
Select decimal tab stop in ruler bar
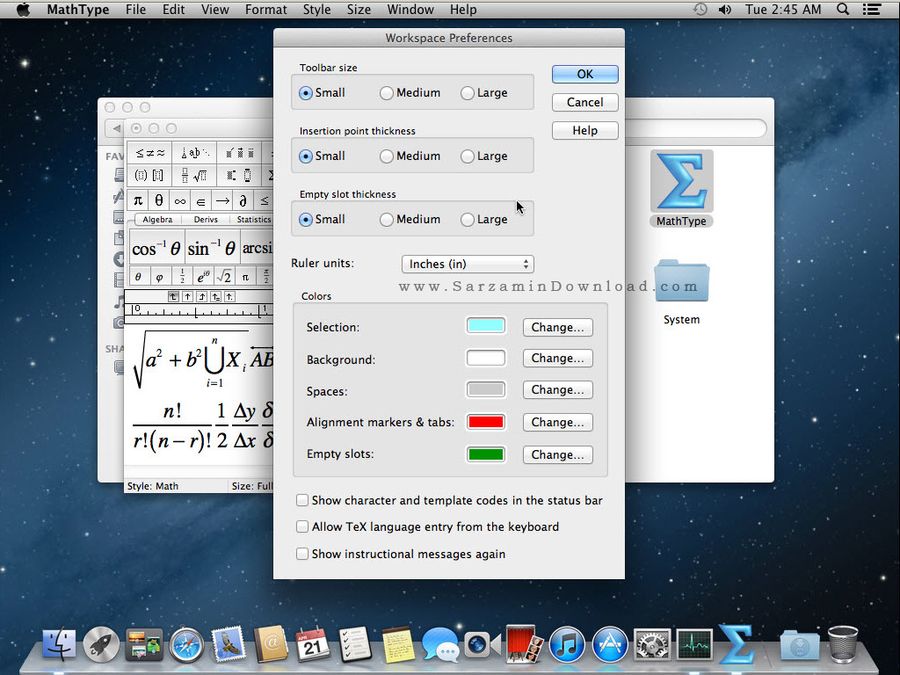(229, 296)
